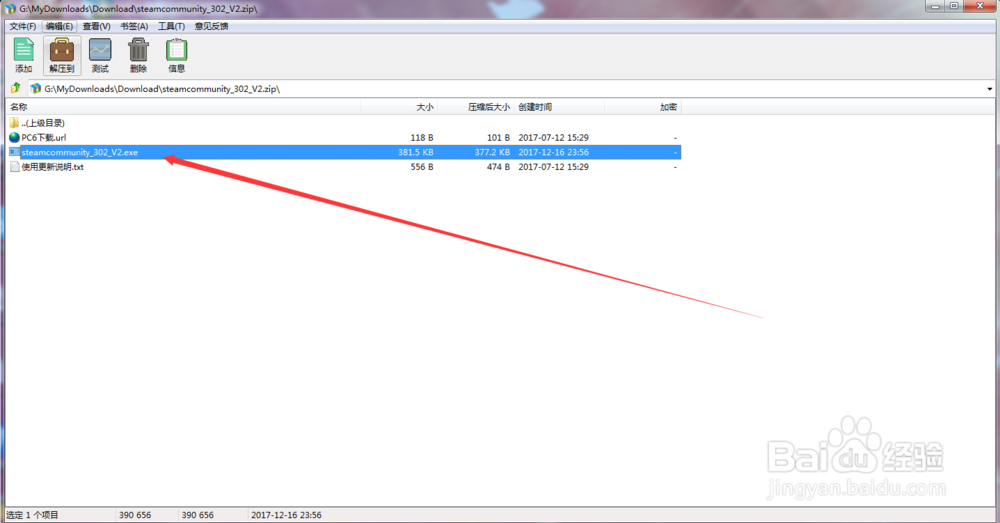The image size is (1000, 523).
Task: Click the address path input field
Action: (510, 89)
